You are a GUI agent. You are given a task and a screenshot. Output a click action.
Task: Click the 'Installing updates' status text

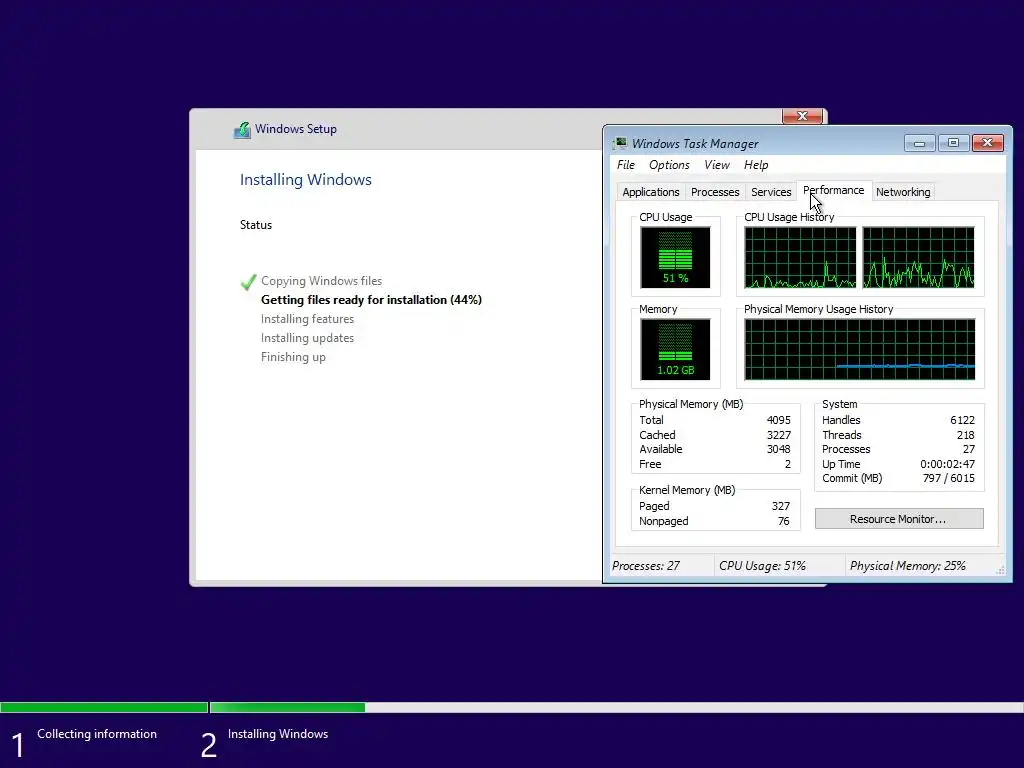pyautogui.click(x=307, y=338)
